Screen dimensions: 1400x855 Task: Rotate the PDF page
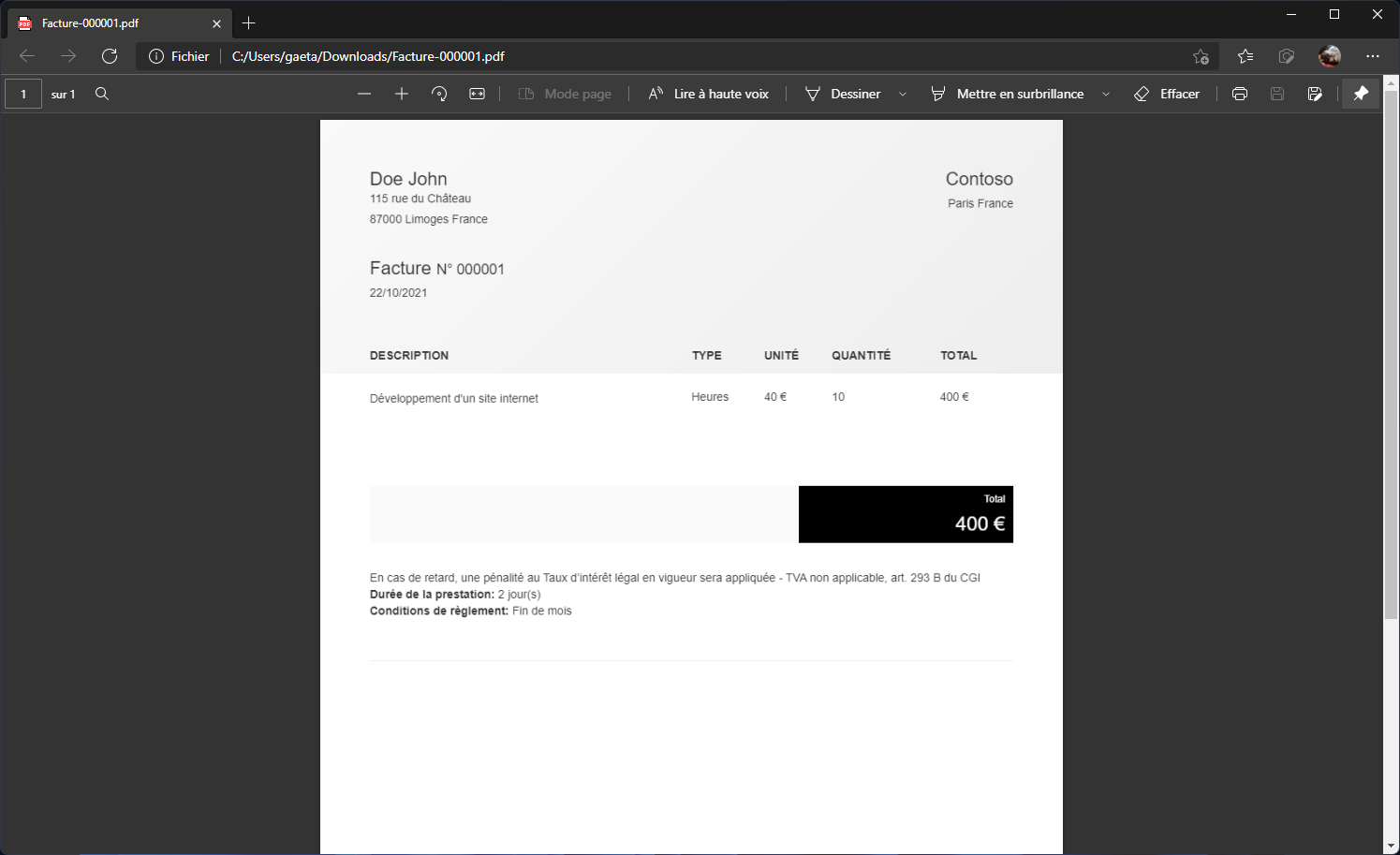[439, 94]
